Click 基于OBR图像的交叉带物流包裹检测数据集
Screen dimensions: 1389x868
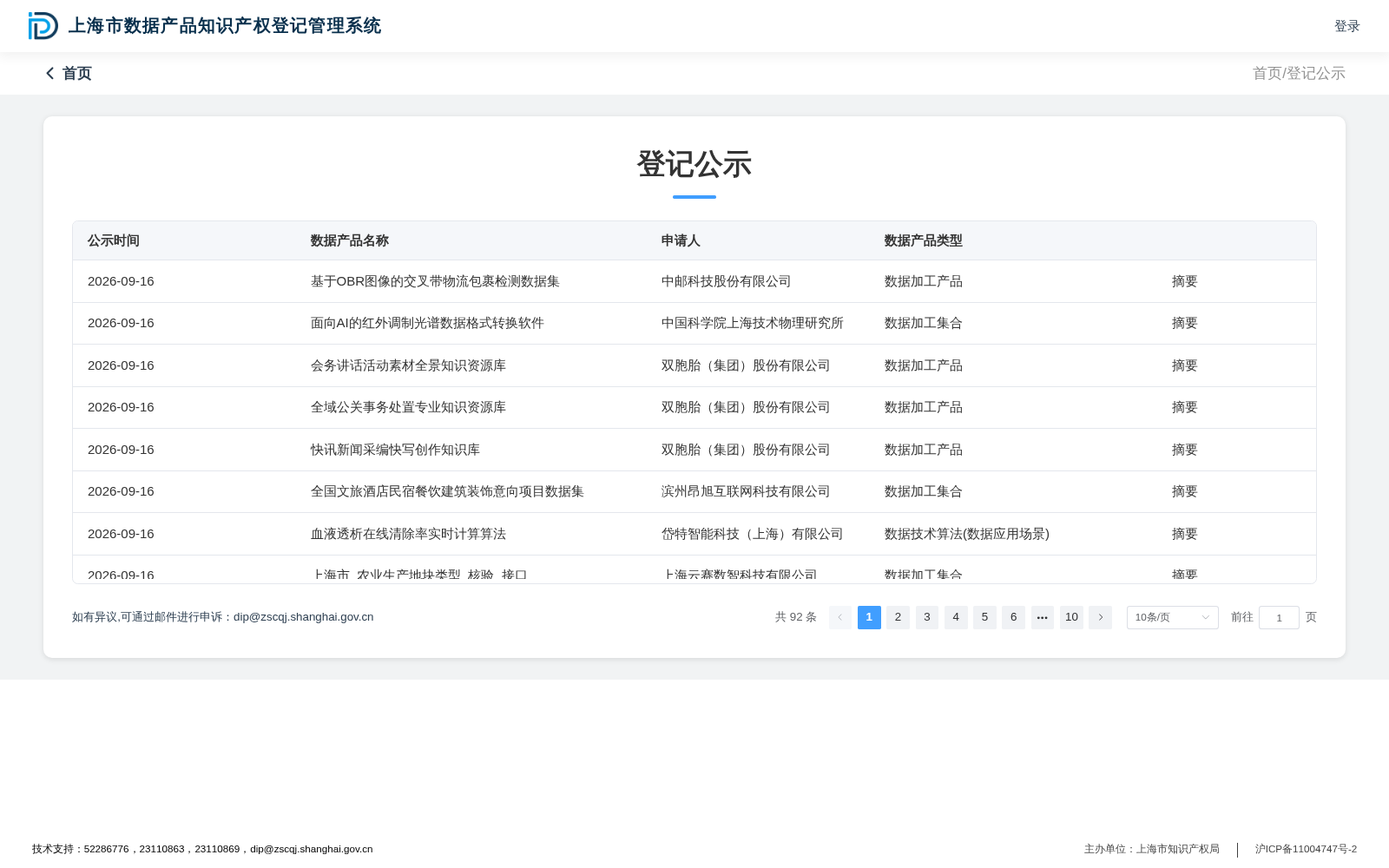(x=435, y=281)
